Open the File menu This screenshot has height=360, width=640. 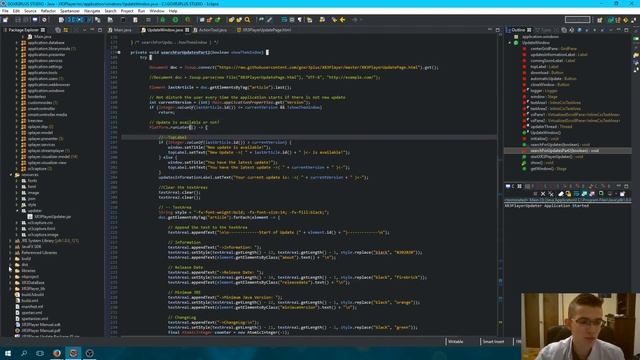click(x=5, y=11)
